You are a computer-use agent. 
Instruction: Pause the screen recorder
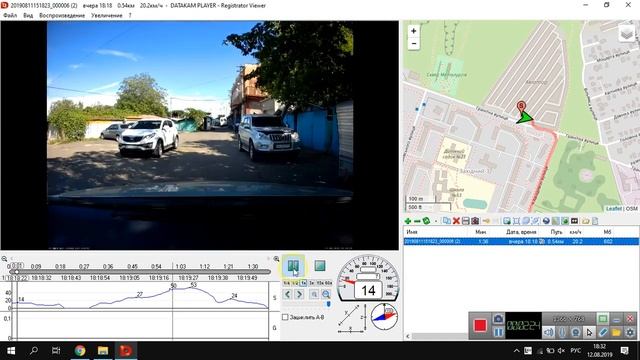pos(498,333)
